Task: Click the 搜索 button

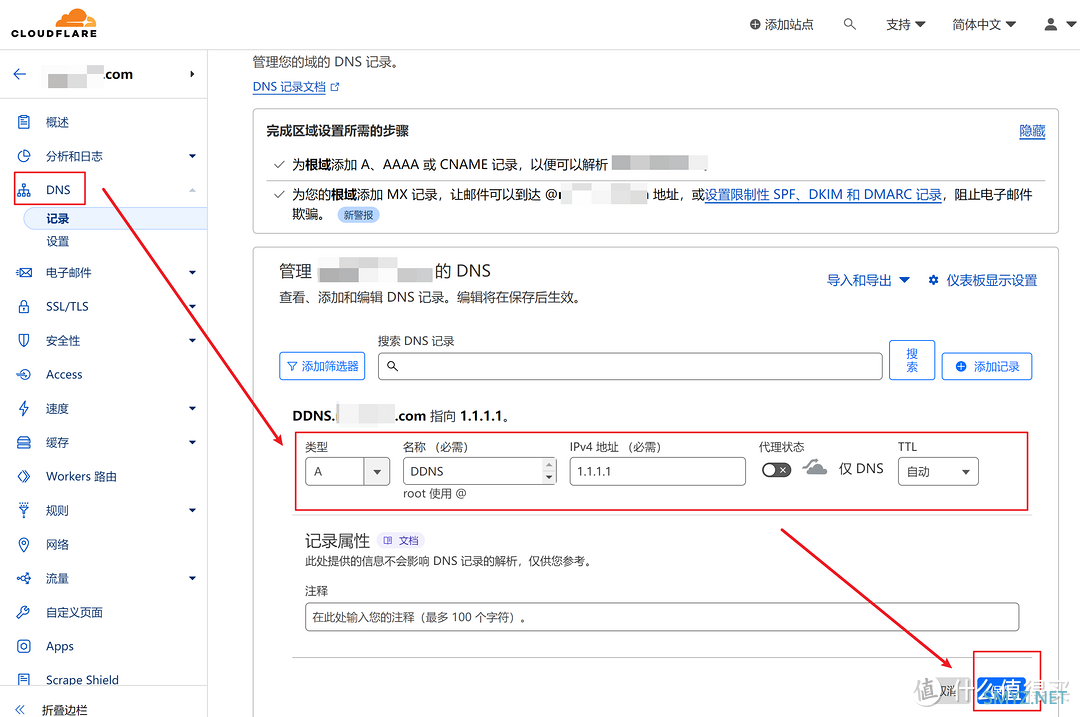Action: (x=912, y=360)
